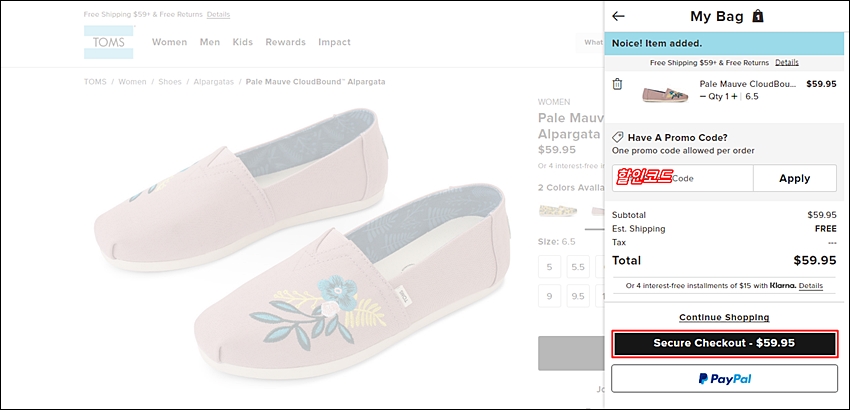850x410 pixels.
Task: Pay with PayPal button
Action: pyautogui.click(x=724, y=379)
